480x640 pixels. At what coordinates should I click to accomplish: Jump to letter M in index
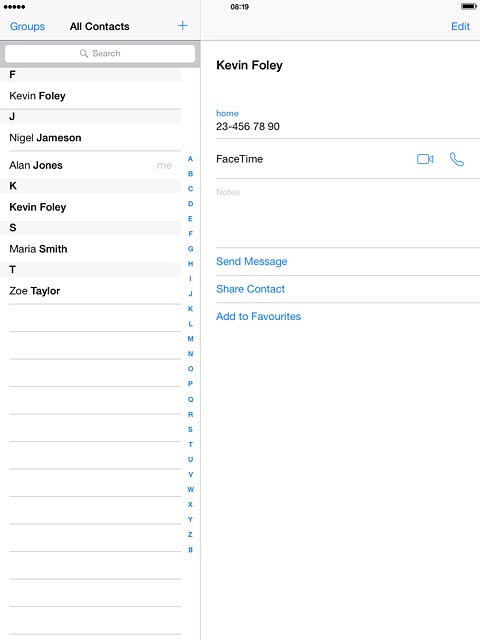(190, 339)
